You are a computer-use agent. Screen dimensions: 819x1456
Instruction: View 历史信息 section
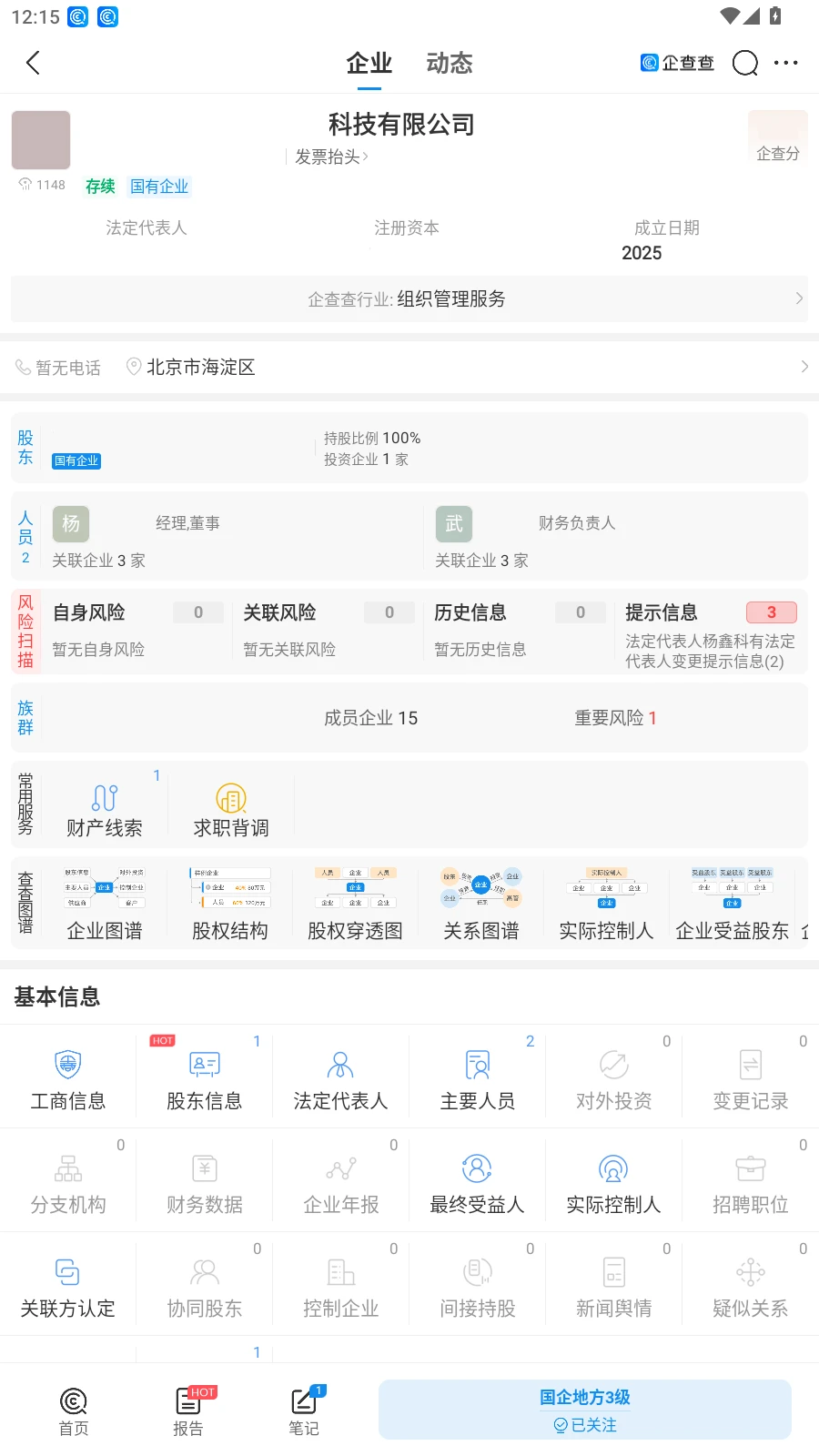pyautogui.click(x=520, y=631)
